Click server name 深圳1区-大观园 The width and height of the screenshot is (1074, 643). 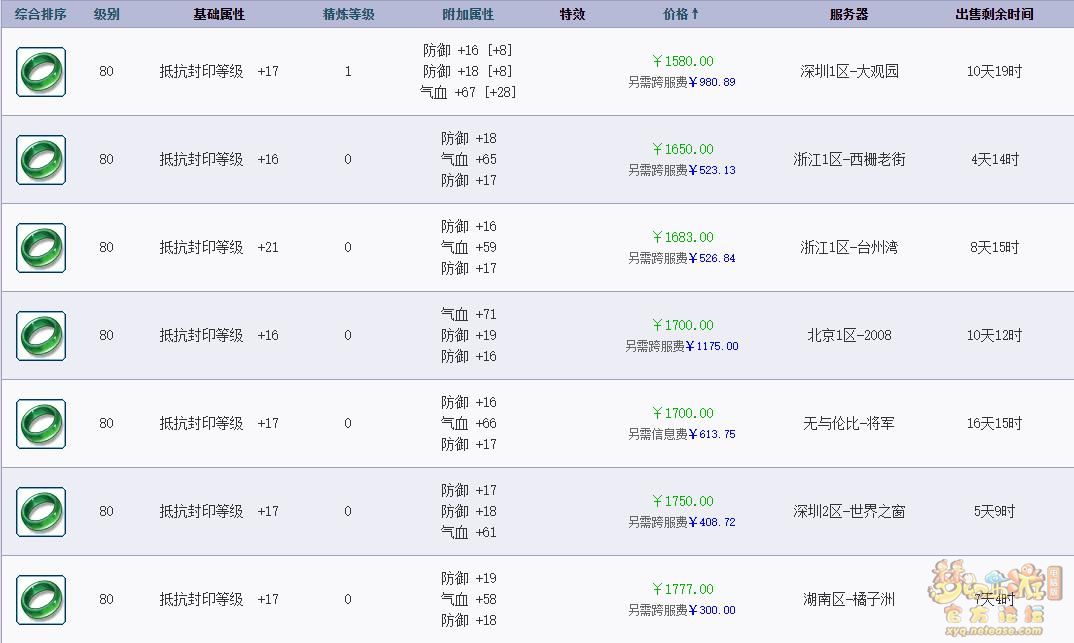tap(849, 72)
